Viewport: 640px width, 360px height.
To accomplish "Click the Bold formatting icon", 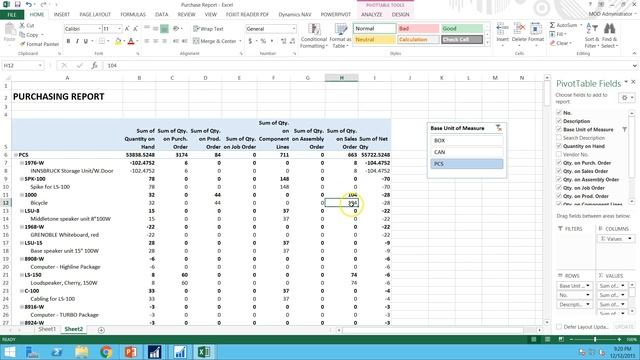I will pyautogui.click(x=68, y=41).
